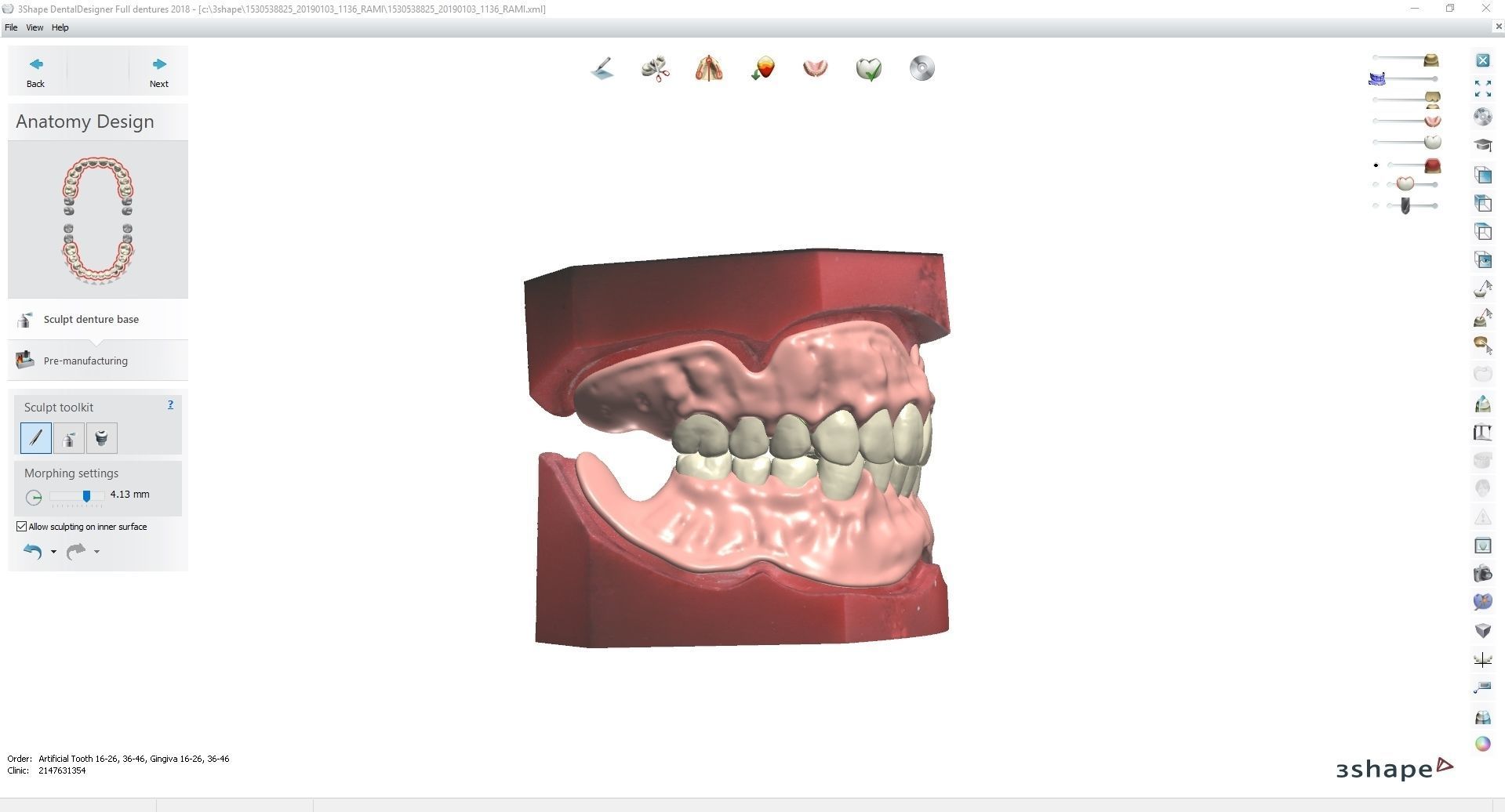Toggle radio dot beside drill bit slider
Screen dimensions: 1505x812
tap(1376, 206)
